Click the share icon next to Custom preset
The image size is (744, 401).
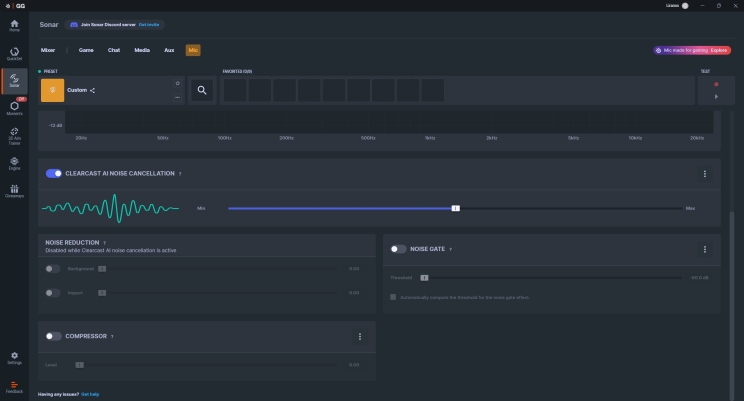93,90
